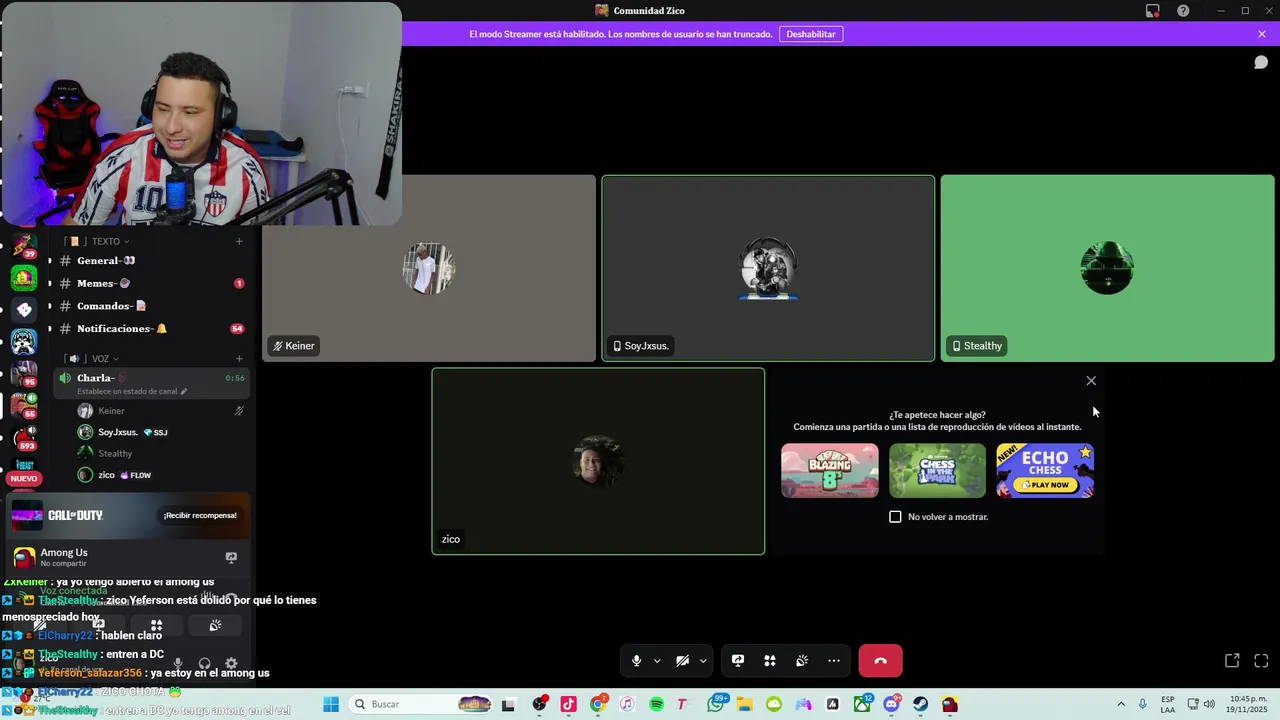Add a channel to TEXTO category

[x=239, y=241]
